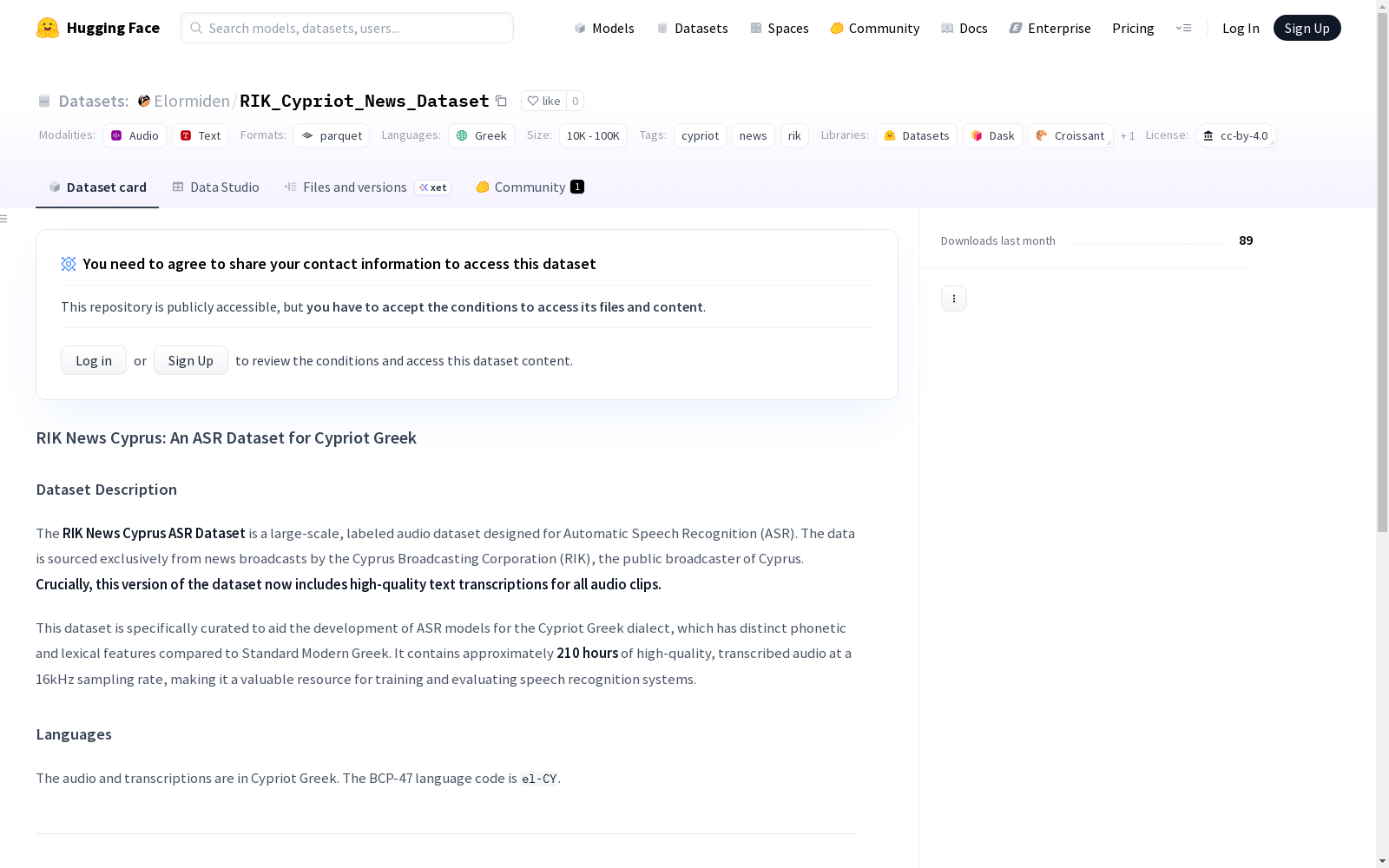
Task: Open Spaces from the navigation bar
Action: click(x=780, y=28)
